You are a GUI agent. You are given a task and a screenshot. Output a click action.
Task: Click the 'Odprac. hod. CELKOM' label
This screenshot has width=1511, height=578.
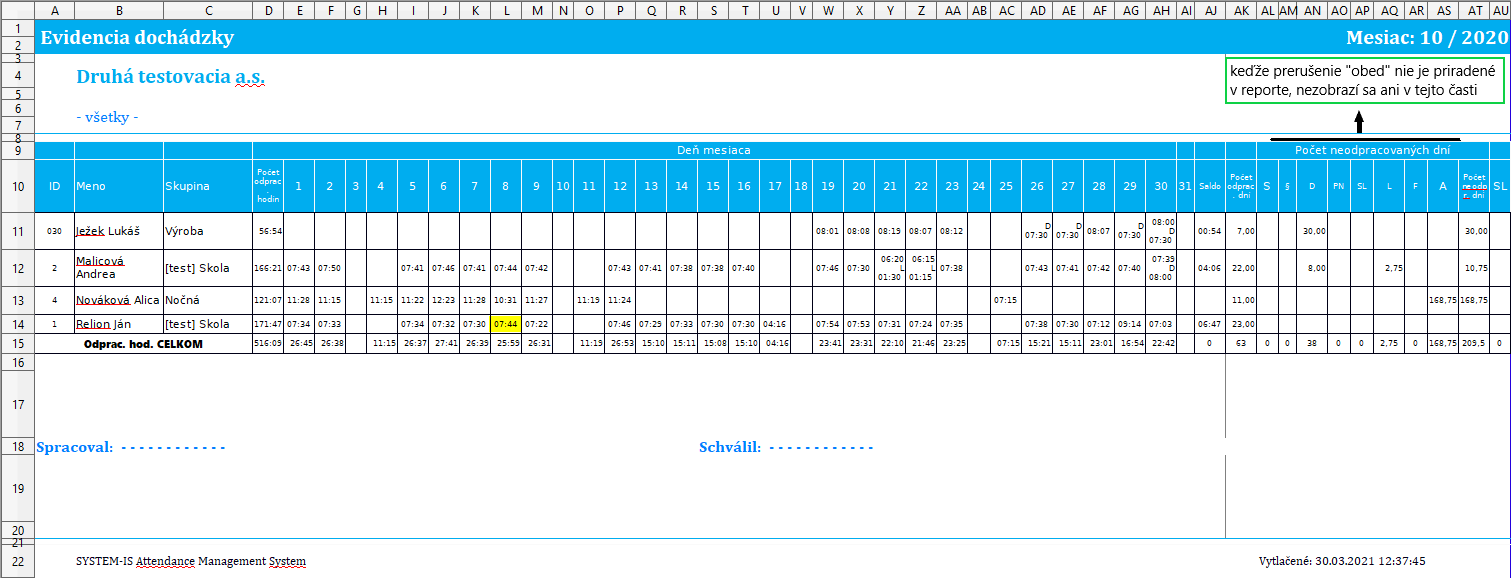[143, 343]
